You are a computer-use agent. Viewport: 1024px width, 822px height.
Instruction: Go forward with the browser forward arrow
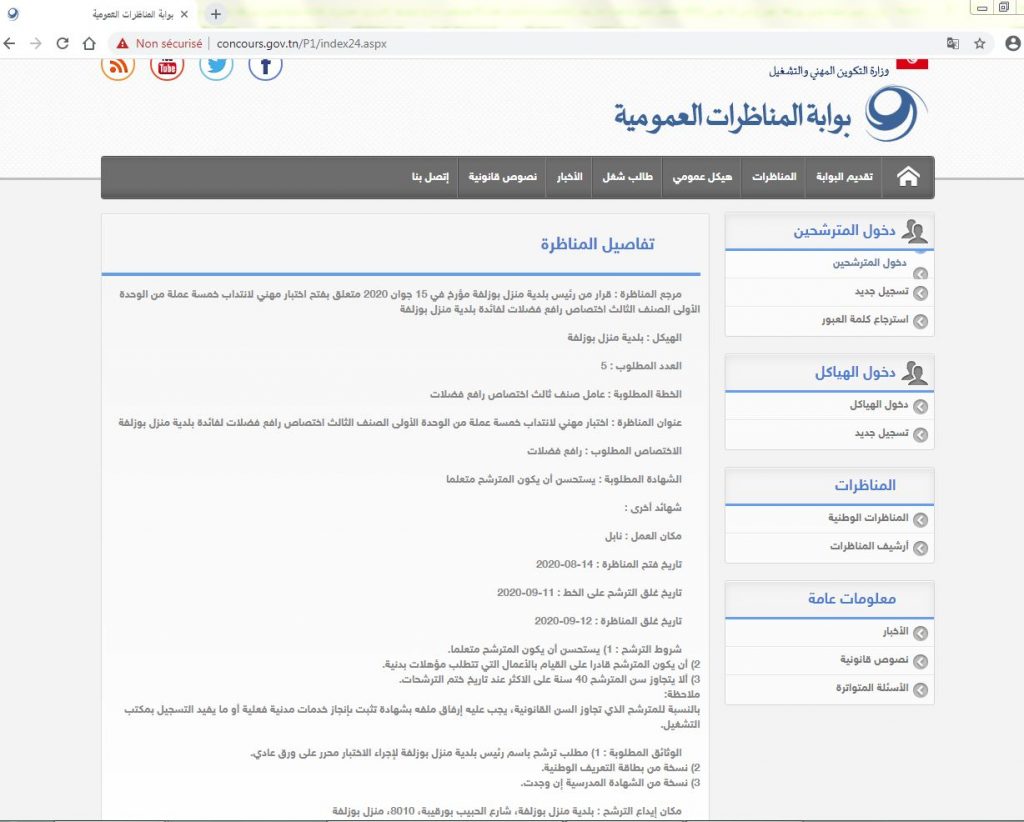pos(36,44)
